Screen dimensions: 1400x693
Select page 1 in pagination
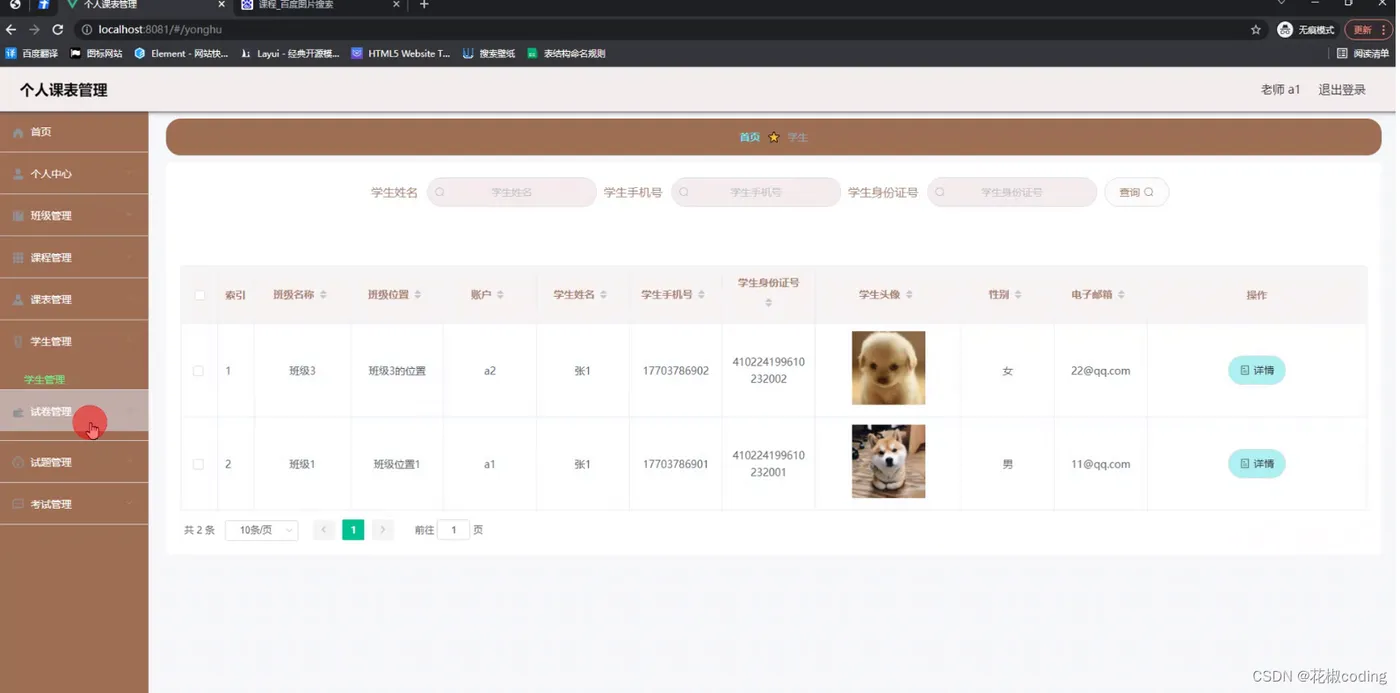[x=353, y=530]
